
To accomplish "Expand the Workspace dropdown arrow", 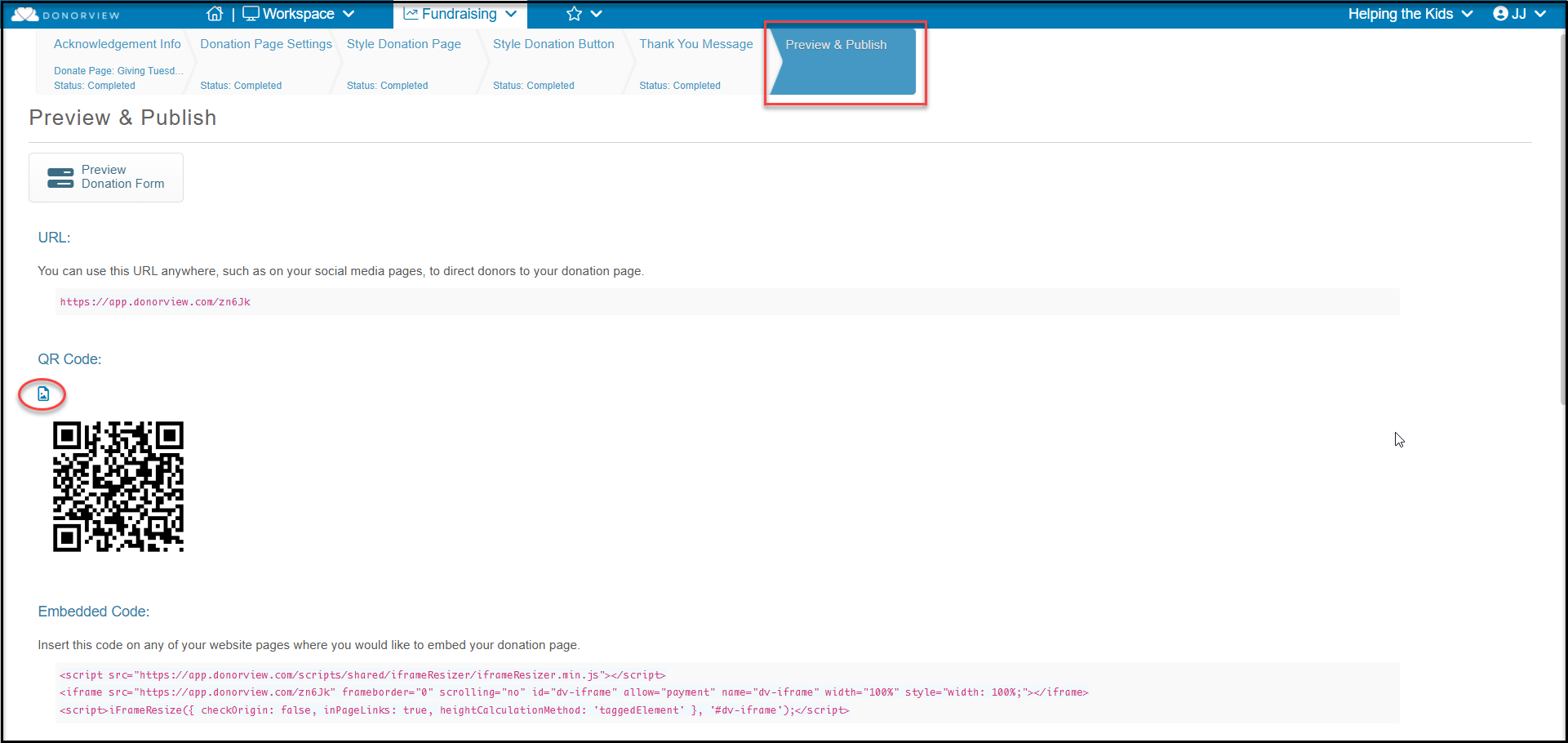I will (x=349, y=14).
